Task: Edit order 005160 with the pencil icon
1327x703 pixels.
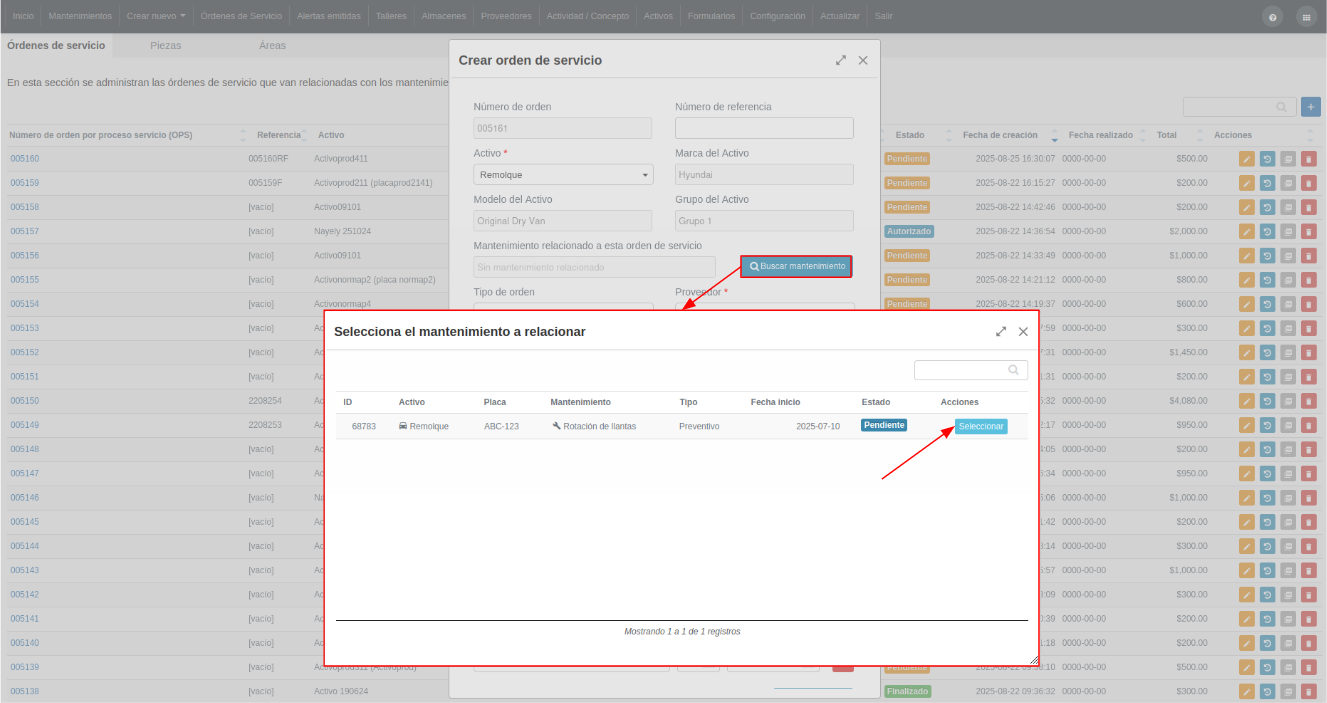Action: [1246, 158]
